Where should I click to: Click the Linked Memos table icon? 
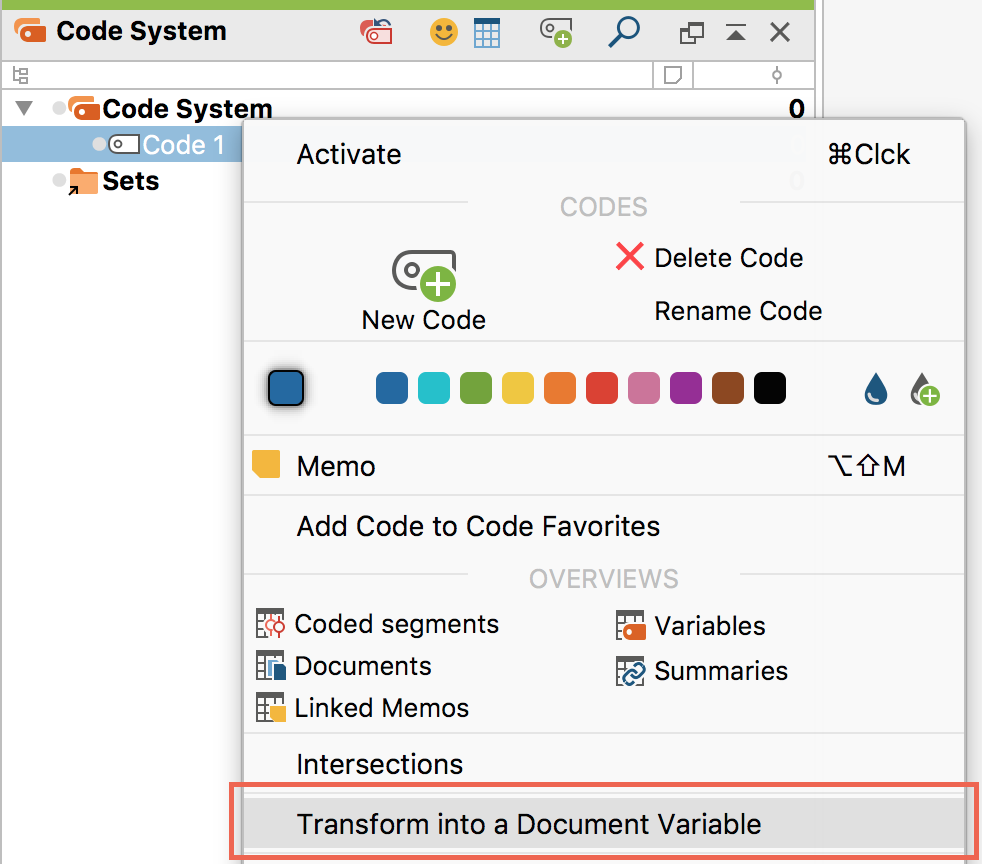point(271,707)
